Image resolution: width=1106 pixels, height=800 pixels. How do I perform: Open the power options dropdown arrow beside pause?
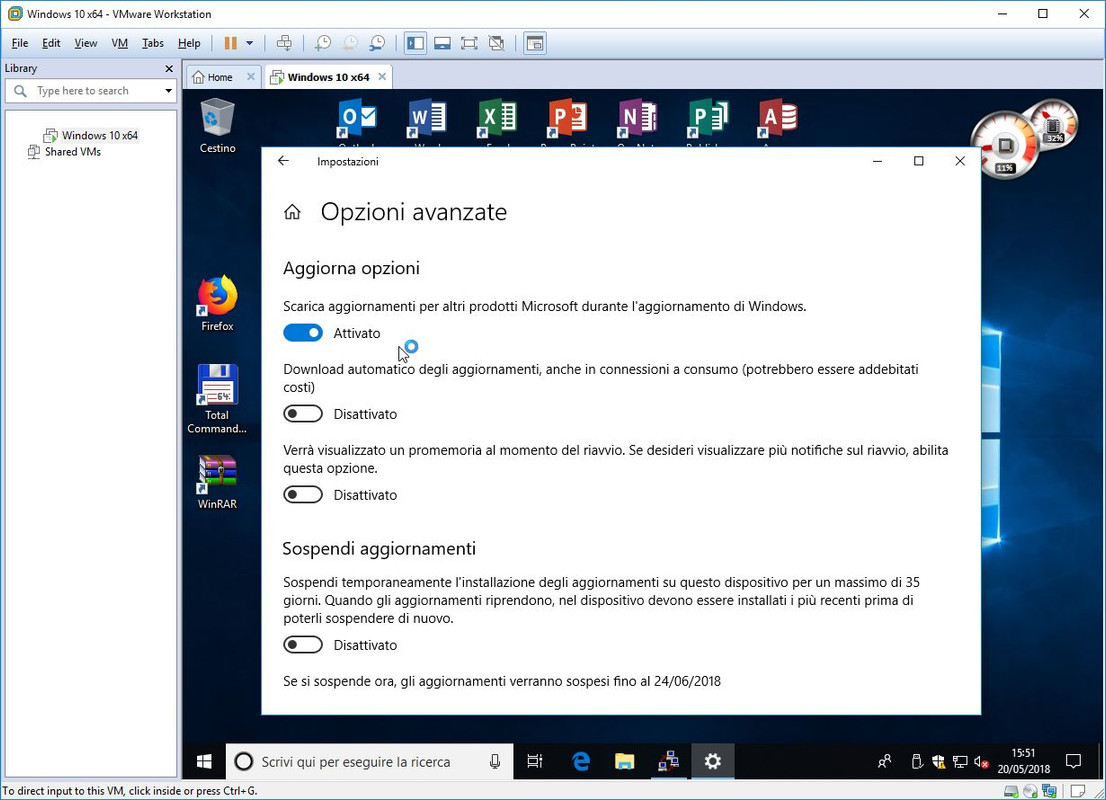tap(250, 43)
